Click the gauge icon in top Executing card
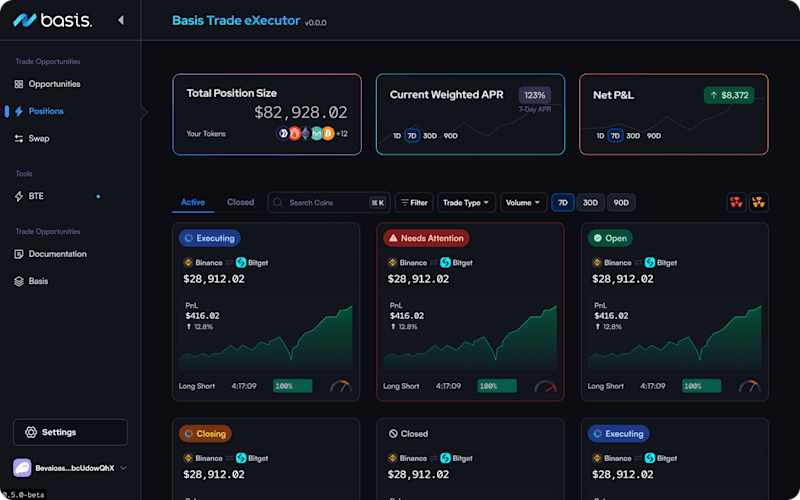 coord(341,386)
